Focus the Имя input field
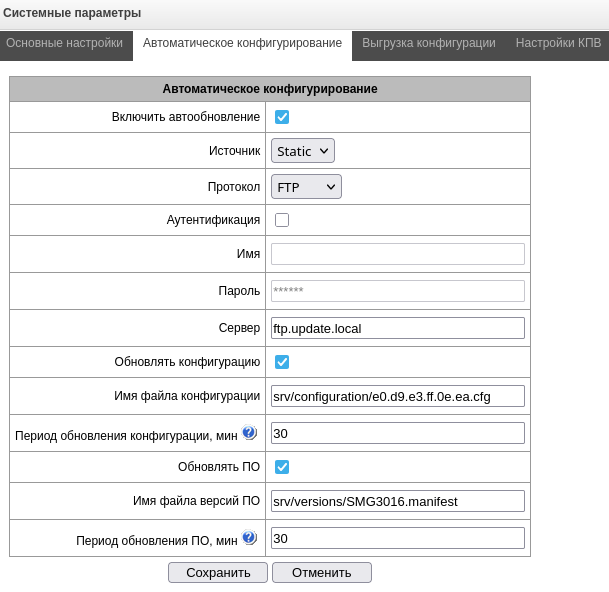This screenshot has height=592, width=609. click(397, 254)
